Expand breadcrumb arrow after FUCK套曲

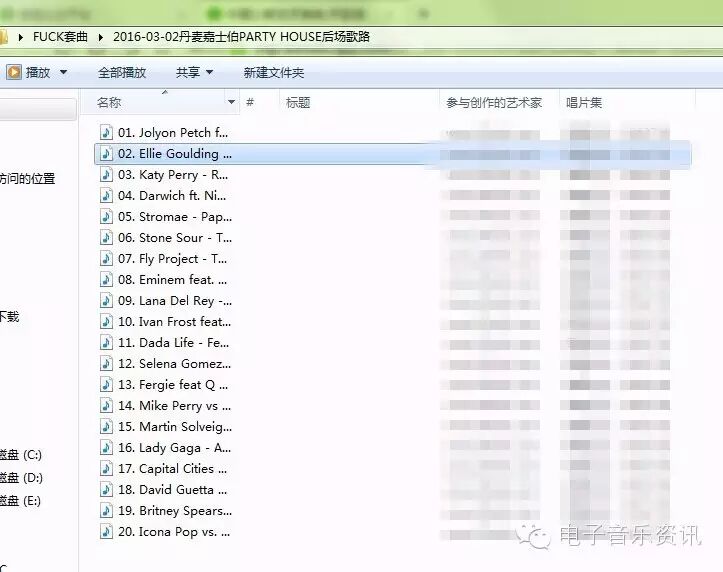tap(101, 37)
